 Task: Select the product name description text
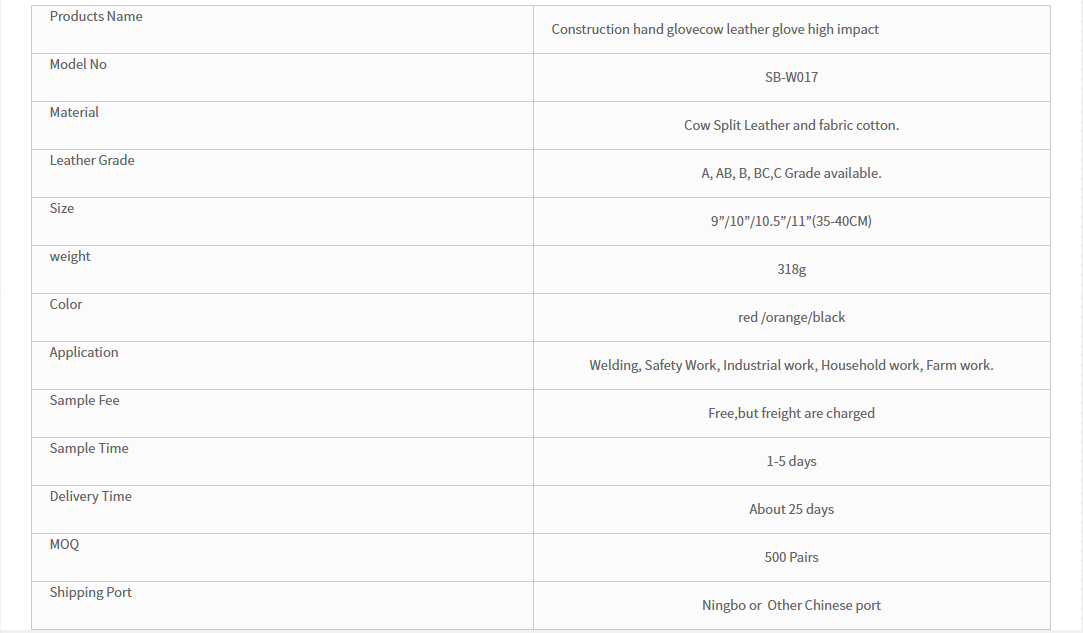(715, 30)
